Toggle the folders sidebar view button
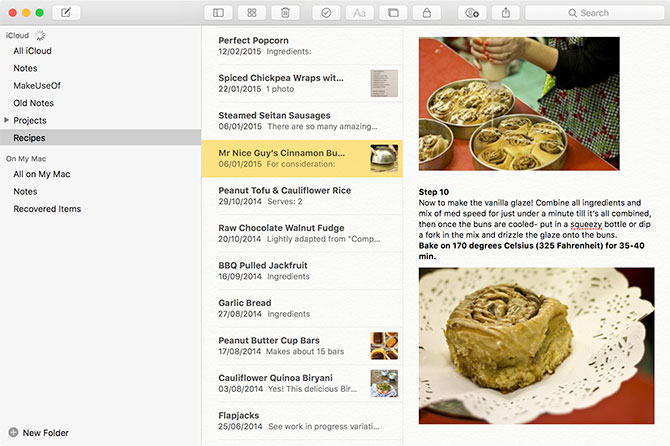The height and width of the screenshot is (446, 670). coord(218,13)
